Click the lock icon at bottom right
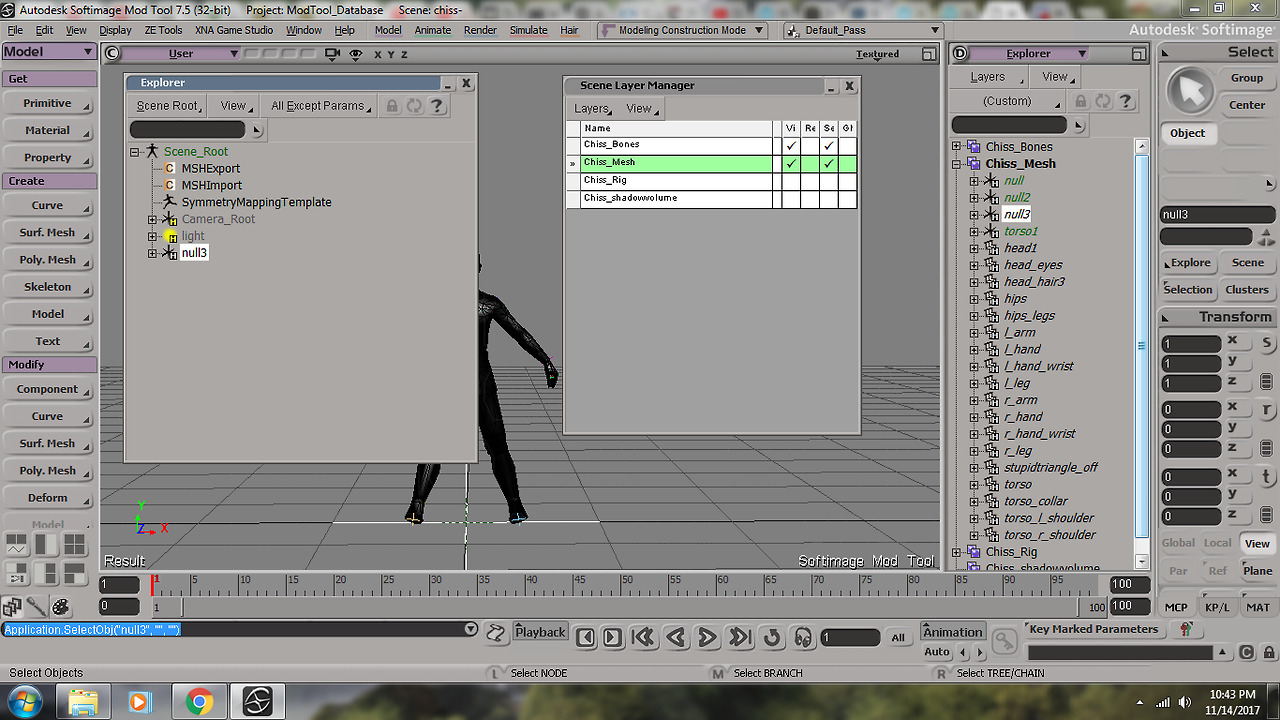1280x720 pixels. click(x=1267, y=653)
